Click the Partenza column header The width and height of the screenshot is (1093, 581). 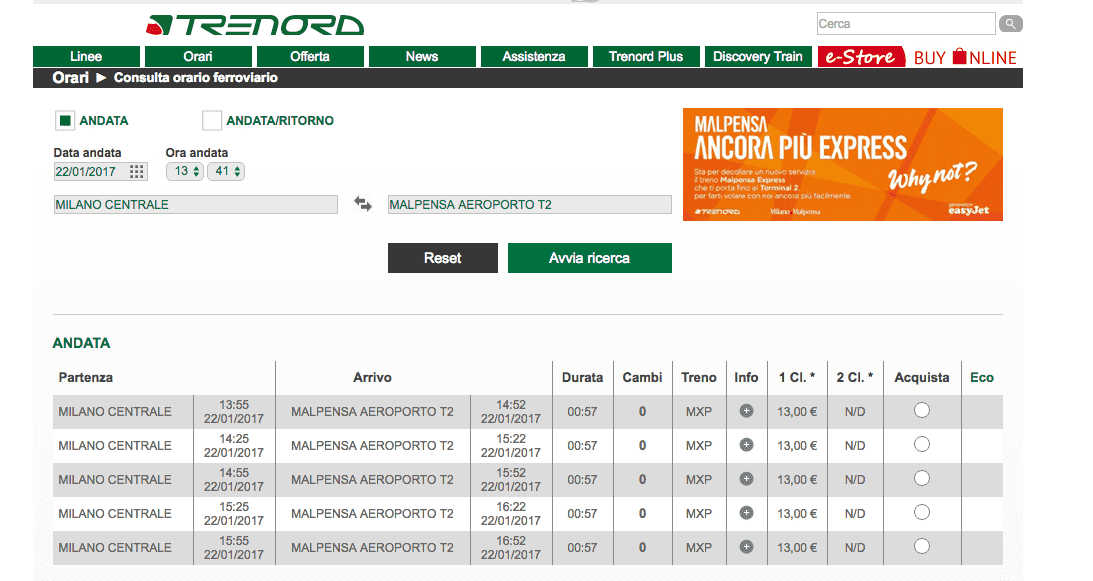point(86,377)
